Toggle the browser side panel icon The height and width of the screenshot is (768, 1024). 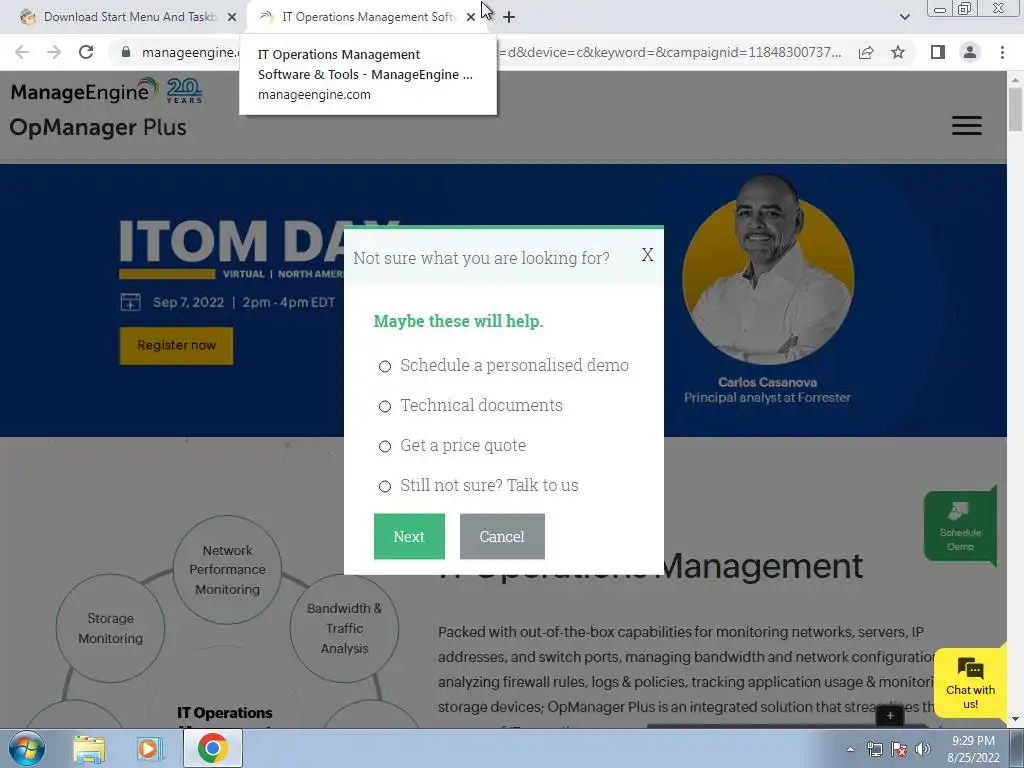938,52
